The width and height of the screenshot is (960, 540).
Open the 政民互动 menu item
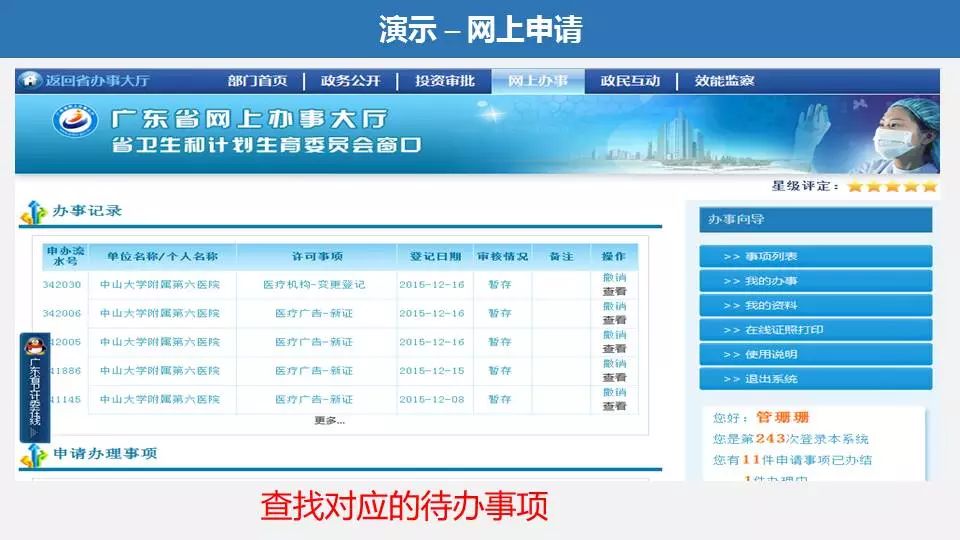point(631,81)
